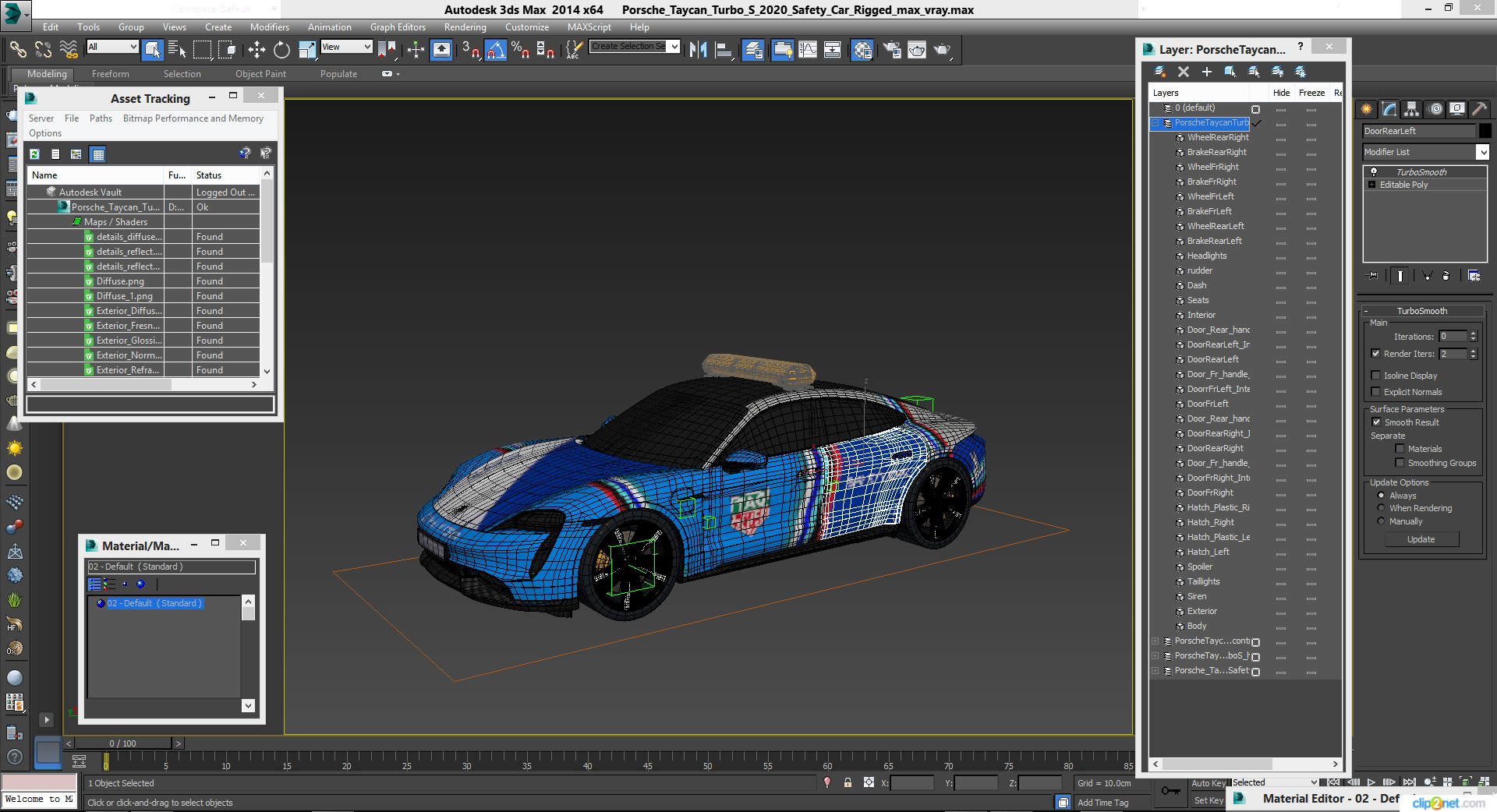Click the Iterations value field
The width and height of the screenshot is (1497, 812).
(1453, 337)
